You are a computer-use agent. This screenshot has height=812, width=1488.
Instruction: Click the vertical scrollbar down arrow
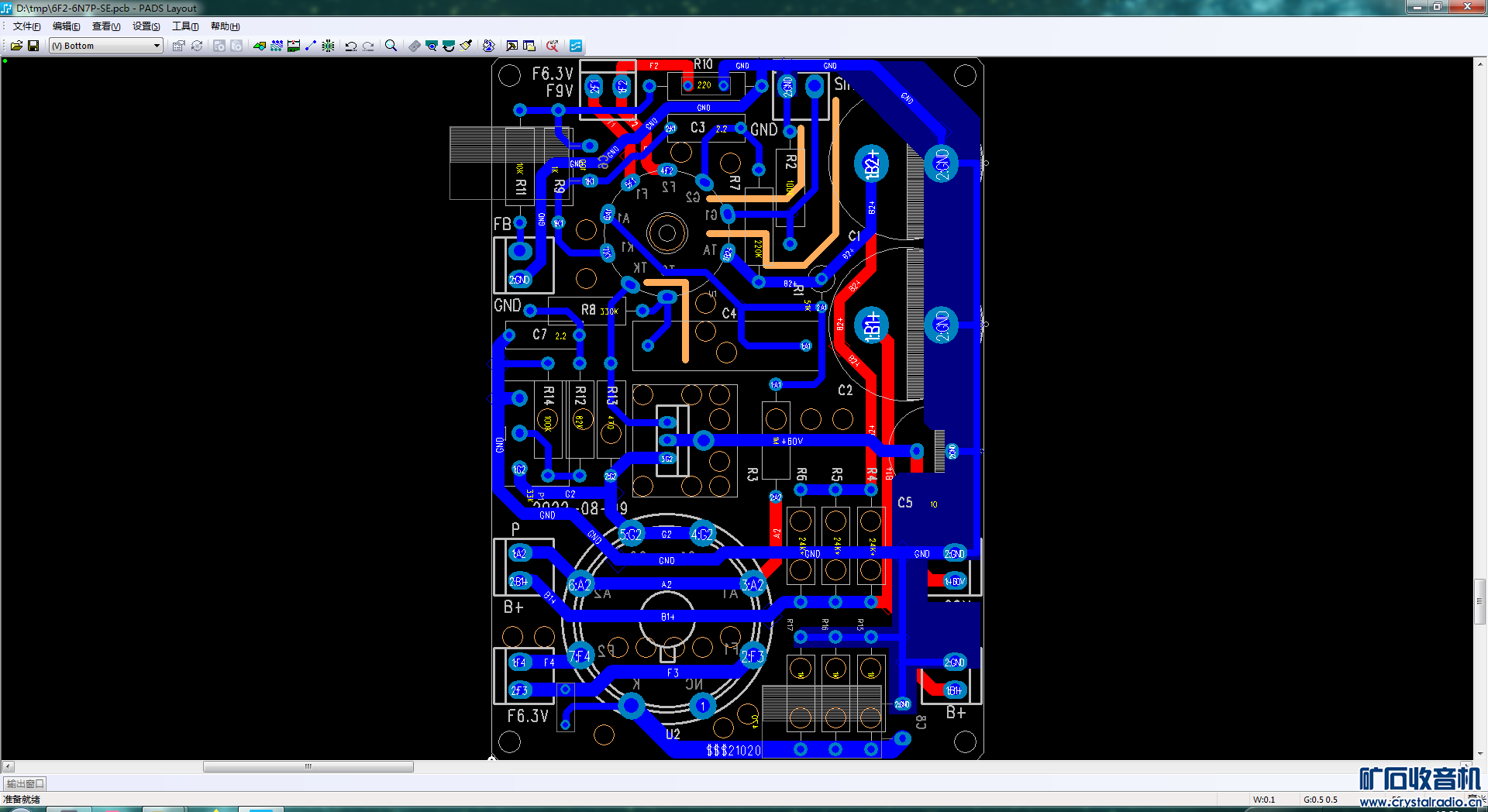click(1480, 753)
